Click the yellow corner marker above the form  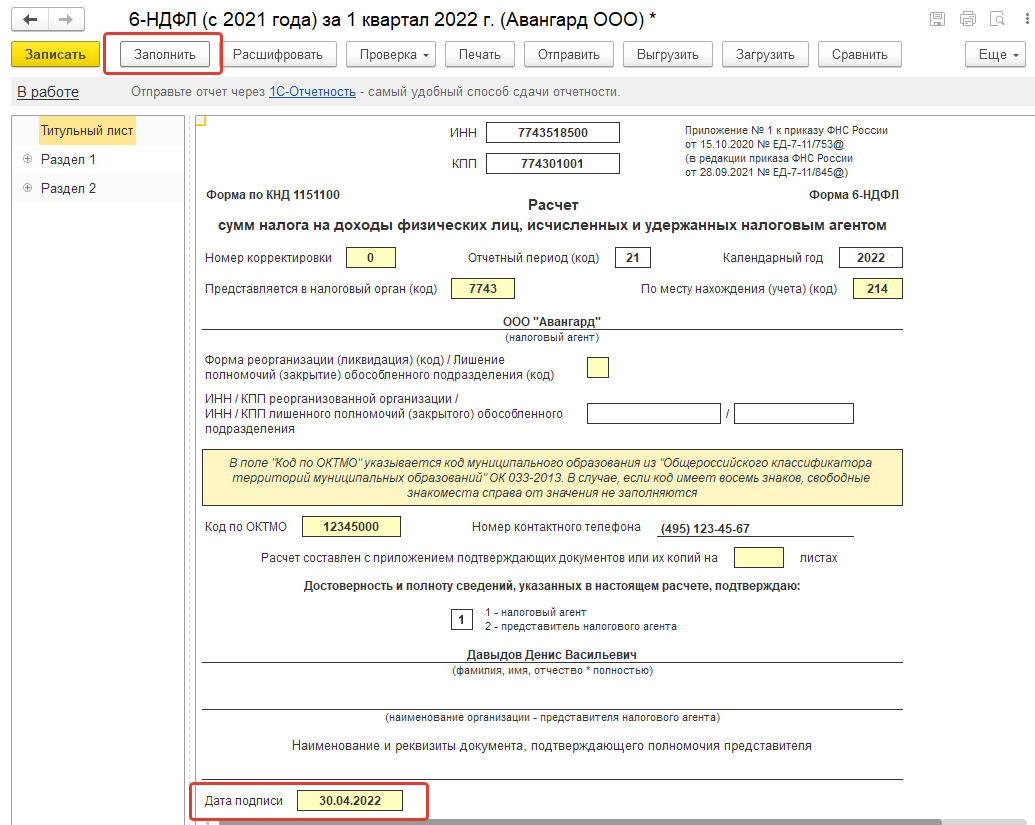(201, 120)
